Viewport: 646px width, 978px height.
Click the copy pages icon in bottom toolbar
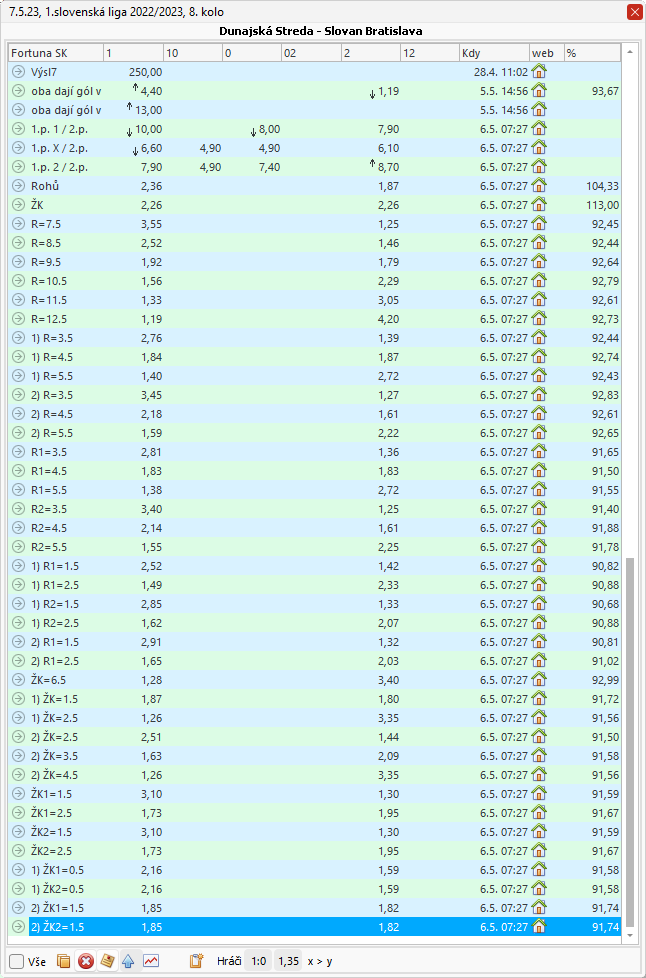(63, 961)
